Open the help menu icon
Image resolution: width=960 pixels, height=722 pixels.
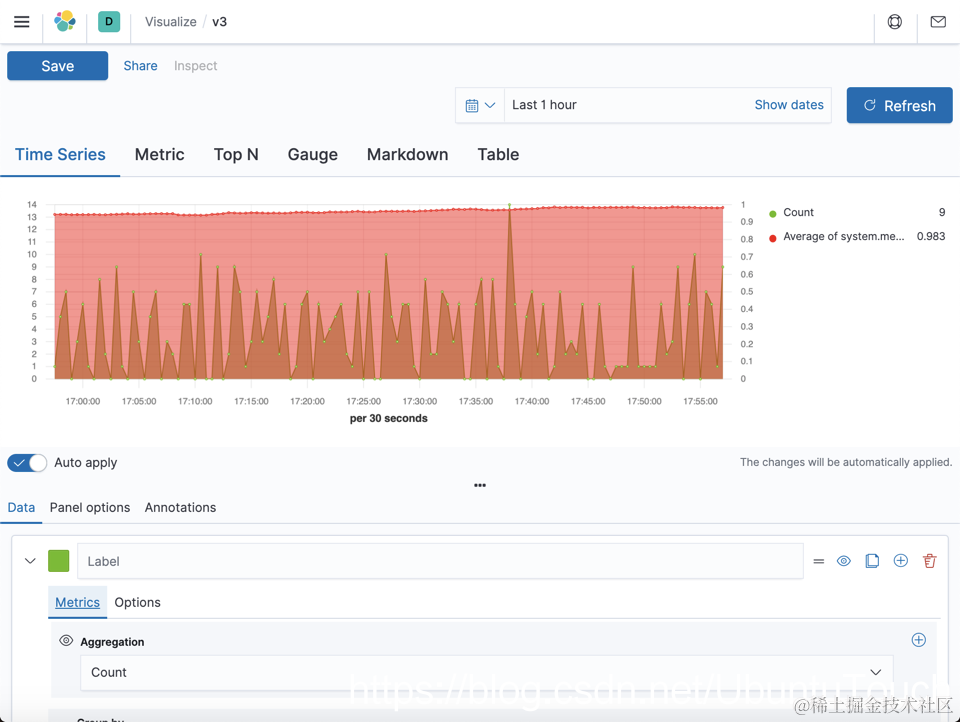pyautogui.click(x=894, y=22)
